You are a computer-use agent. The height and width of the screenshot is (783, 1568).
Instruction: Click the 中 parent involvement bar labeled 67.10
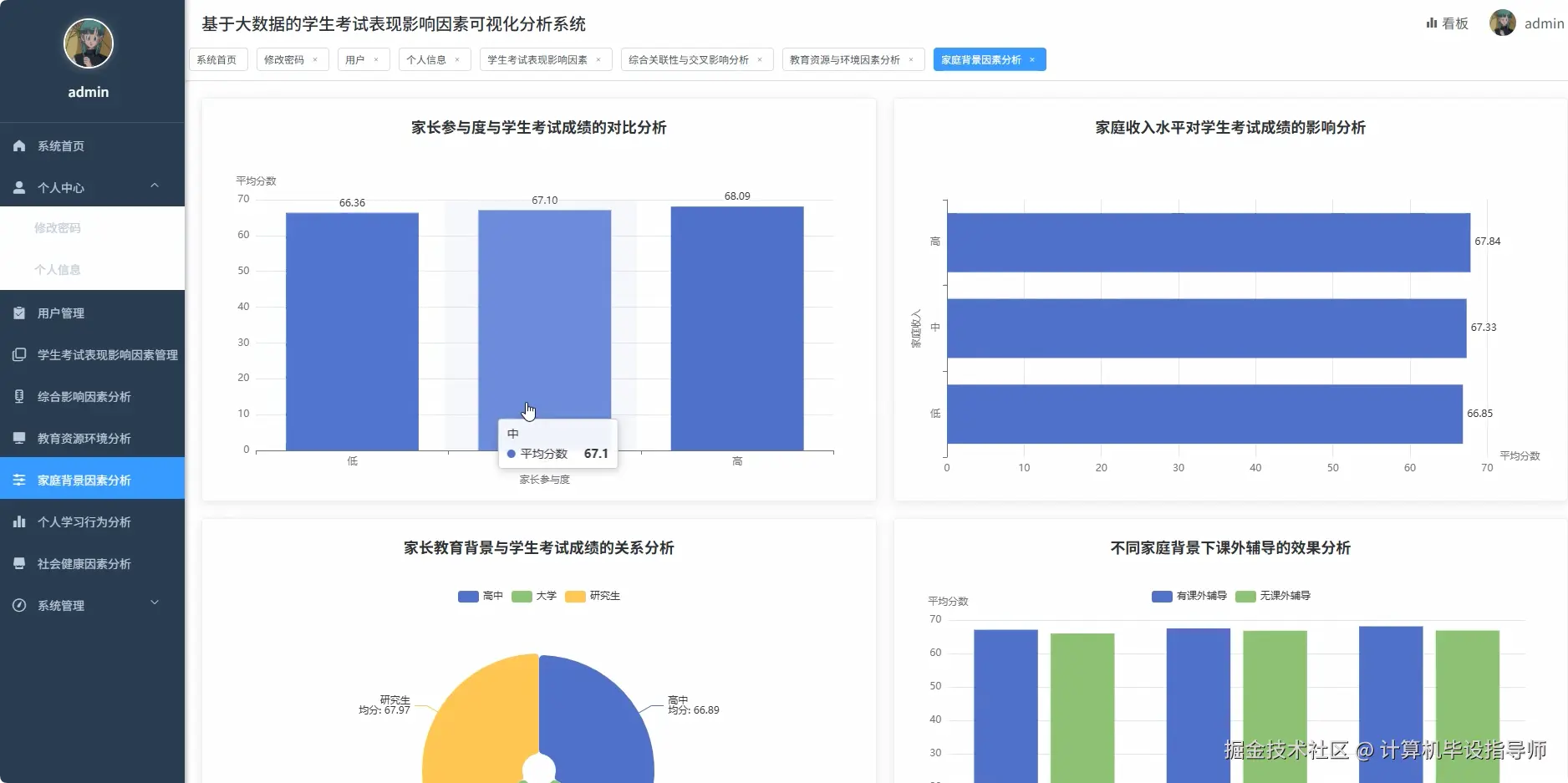click(x=544, y=331)
